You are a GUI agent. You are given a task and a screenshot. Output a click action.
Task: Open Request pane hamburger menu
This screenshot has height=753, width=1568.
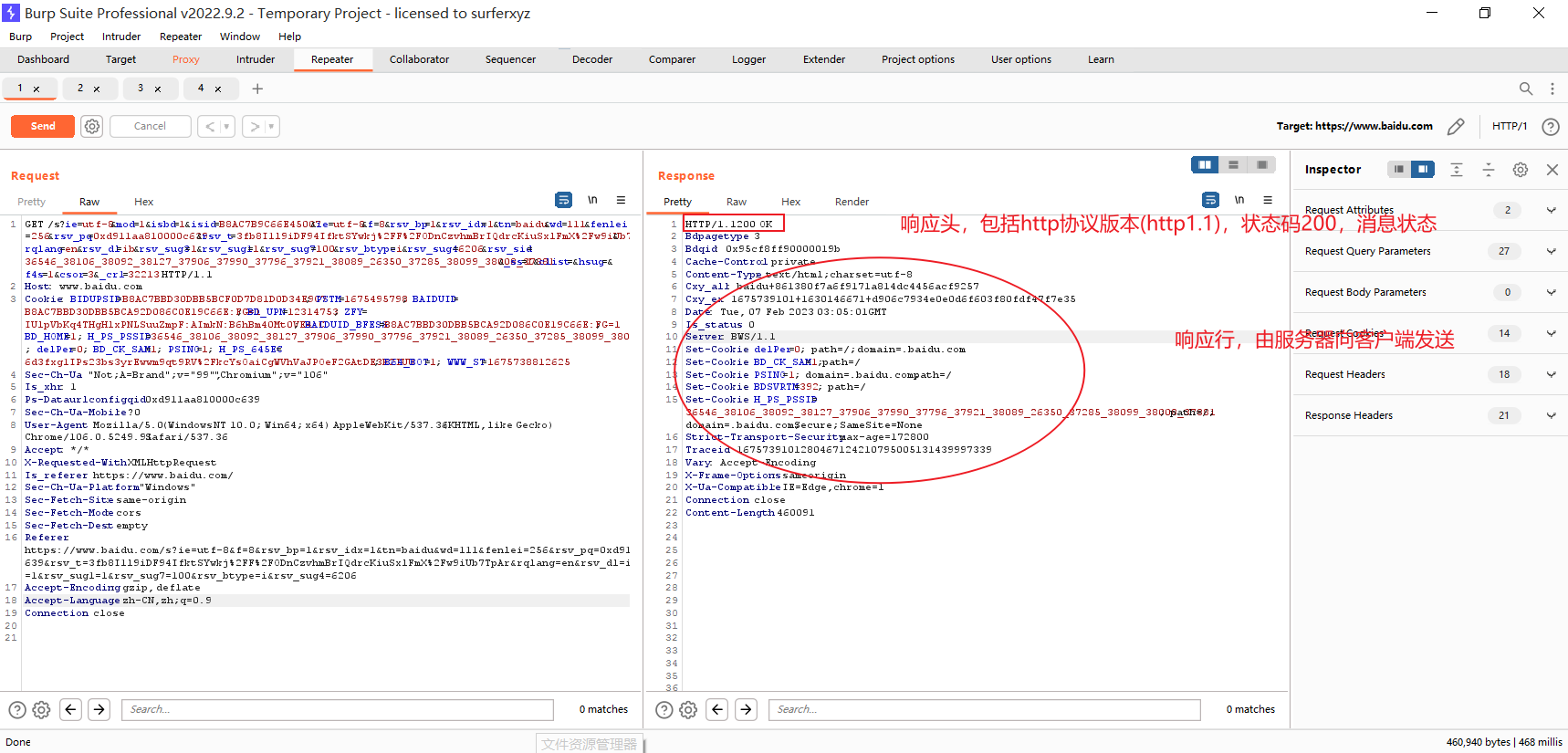point(621,200)
